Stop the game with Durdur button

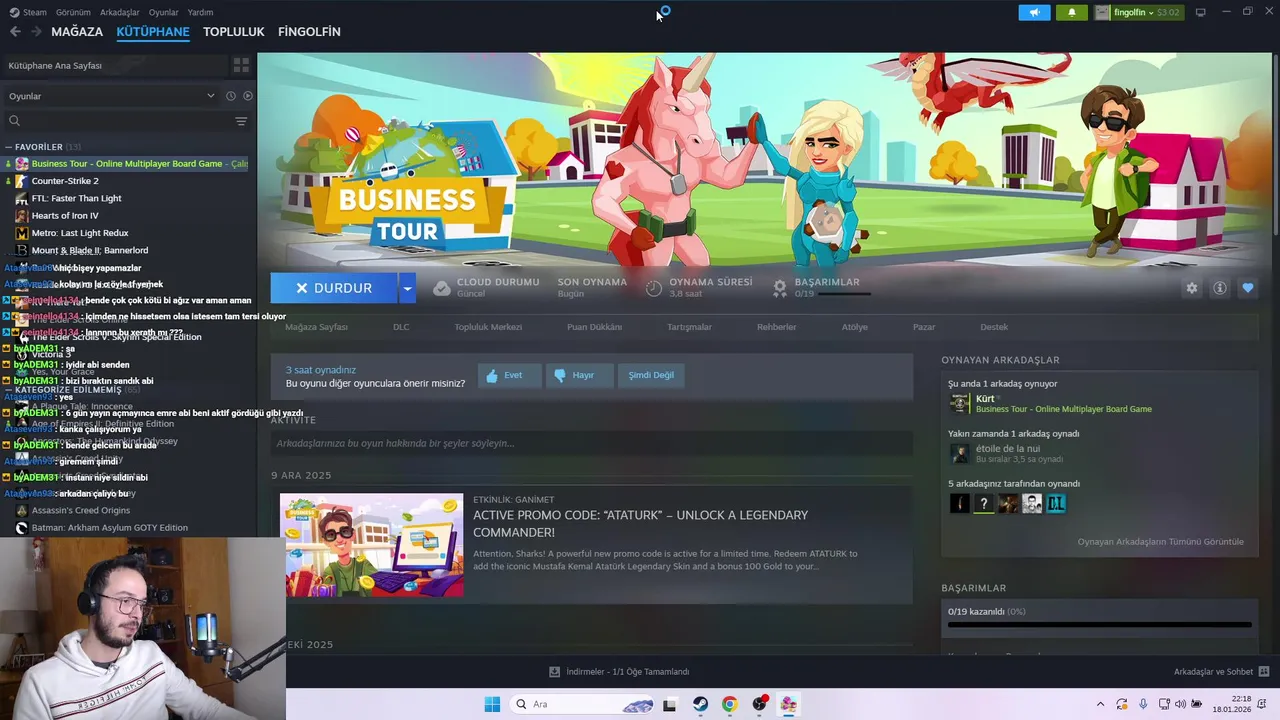(334, 288)
